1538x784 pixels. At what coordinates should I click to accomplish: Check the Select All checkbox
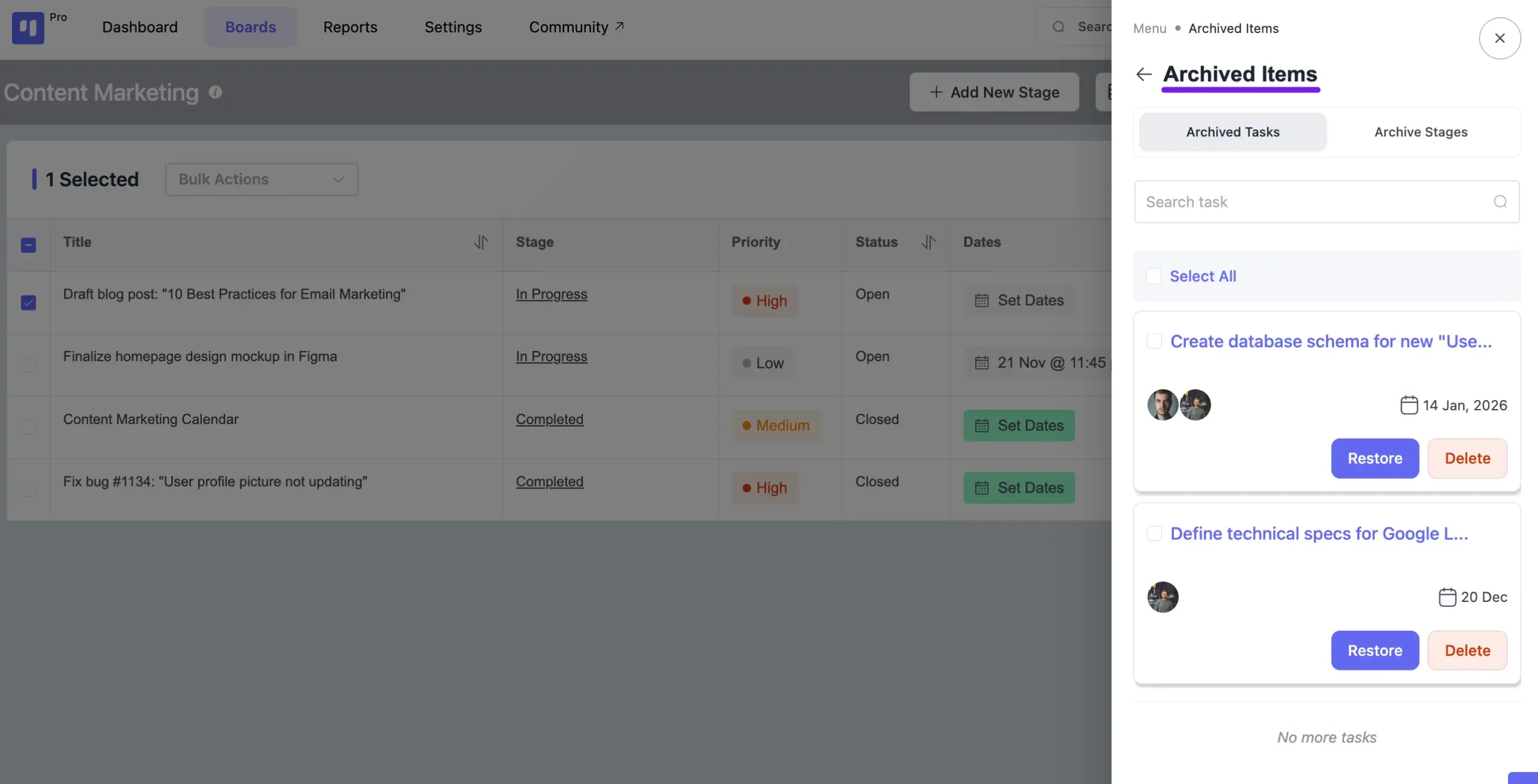[x=1153, y=276]
